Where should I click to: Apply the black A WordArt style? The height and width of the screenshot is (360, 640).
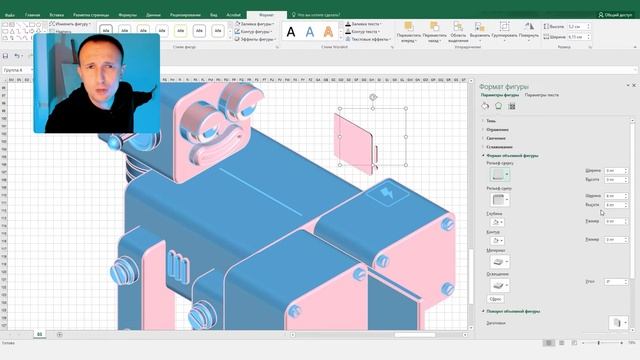(x=291, y=31)
